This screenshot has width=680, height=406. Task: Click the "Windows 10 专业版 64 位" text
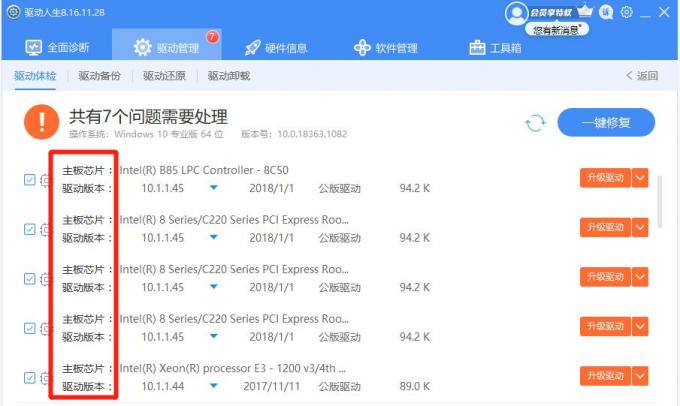(x=169, y=134)
